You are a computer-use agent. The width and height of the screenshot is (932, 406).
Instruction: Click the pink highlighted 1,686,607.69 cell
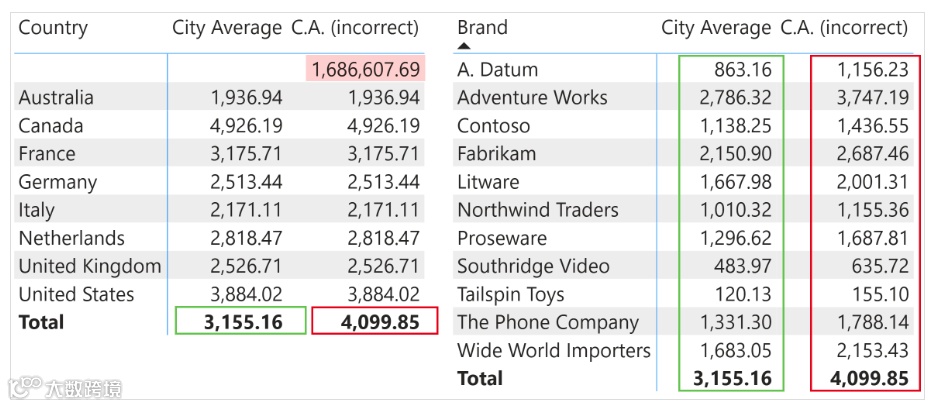coord(366,70)
